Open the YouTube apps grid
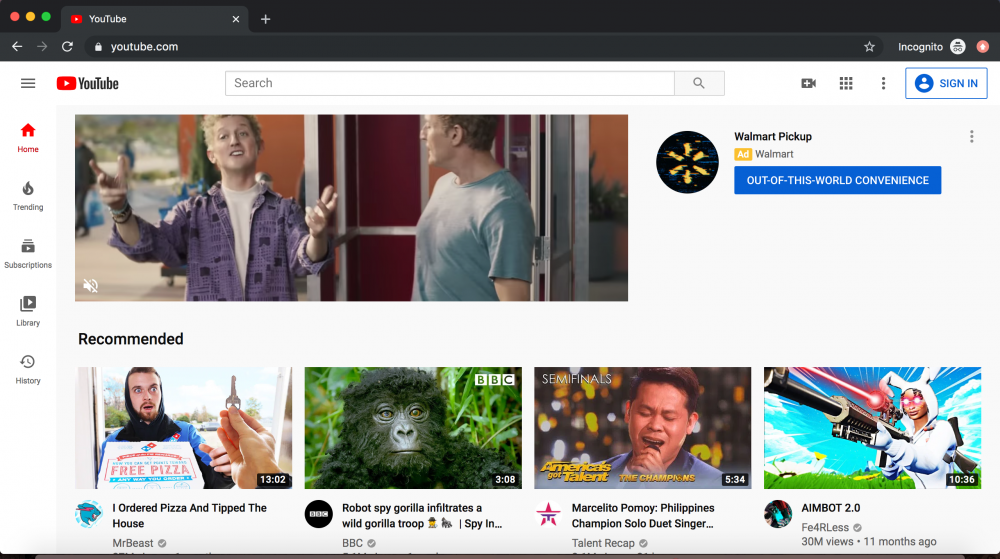Image resolution: width=1000 pixels, height=559 pixels. pos(846,83)
